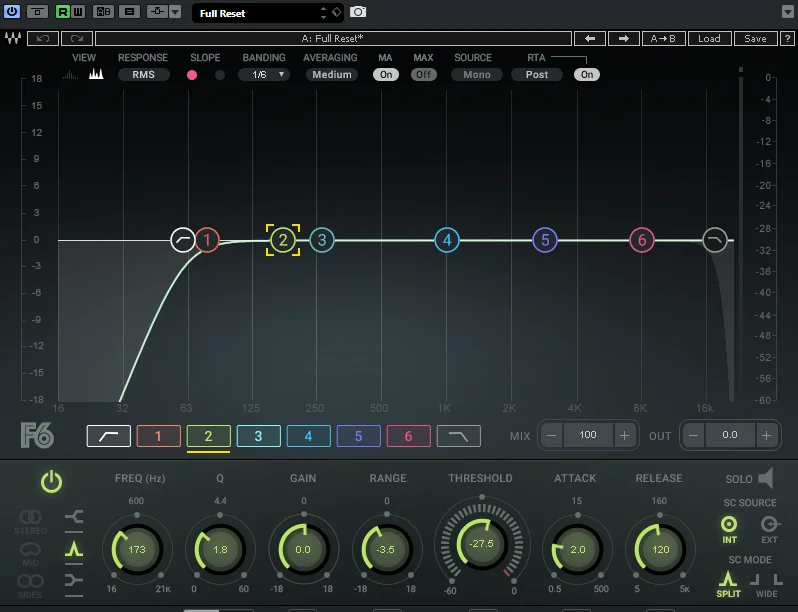
Task: Open band 3 tab
Action: [x=259, y=436]
